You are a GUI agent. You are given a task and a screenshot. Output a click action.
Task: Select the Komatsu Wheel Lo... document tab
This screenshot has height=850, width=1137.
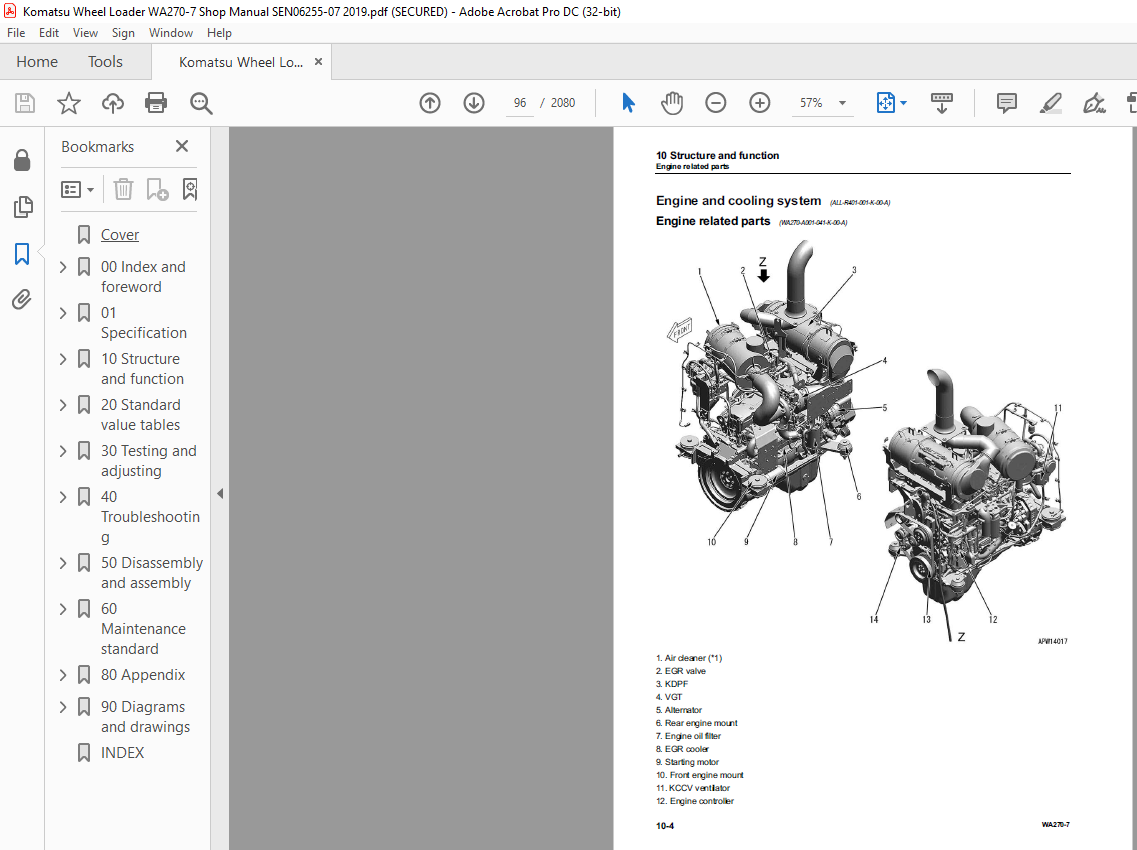tap(241, 62)
